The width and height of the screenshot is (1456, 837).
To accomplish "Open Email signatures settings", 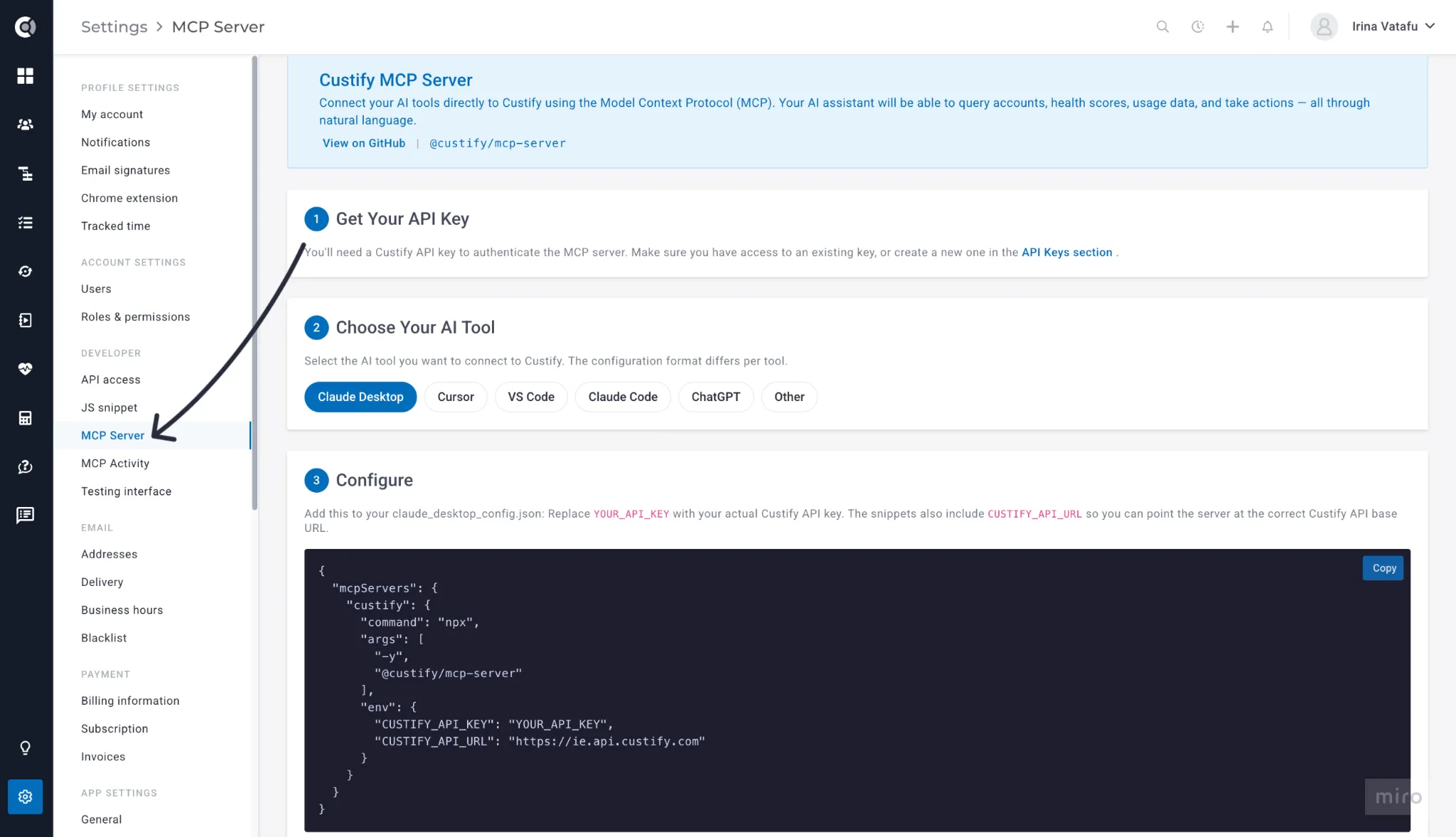I will [126, 171].
